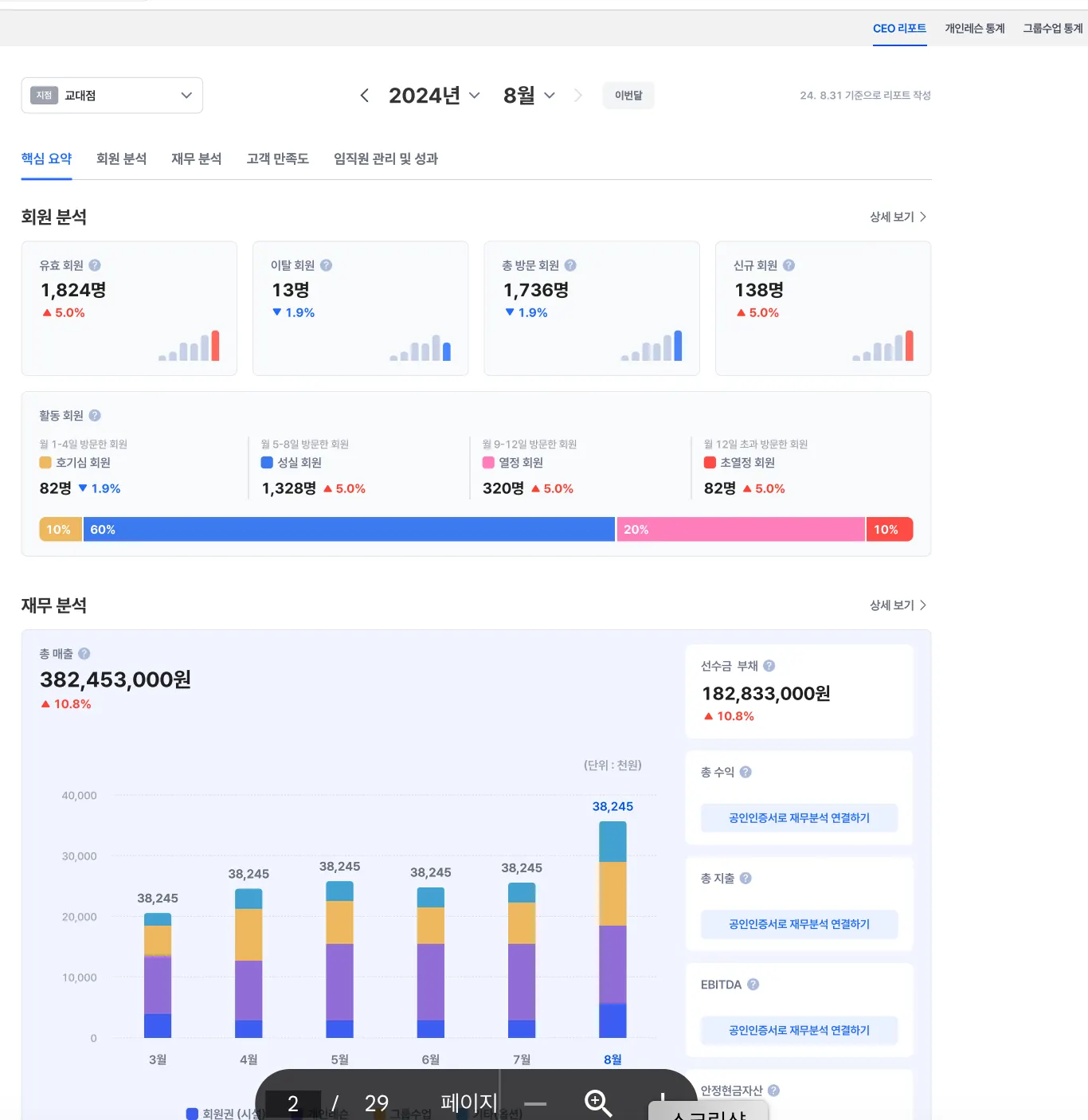The image size is (1088, 1120).
Task: Click the zoom out minus in page toolbar
Action: coord(535,1104)
